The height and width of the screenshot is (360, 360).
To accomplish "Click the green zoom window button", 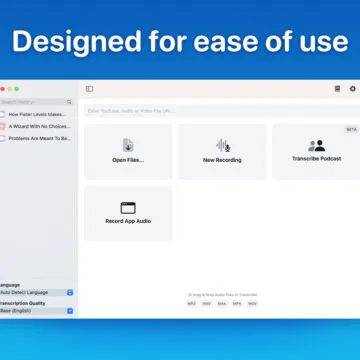I will click(17, 89).
